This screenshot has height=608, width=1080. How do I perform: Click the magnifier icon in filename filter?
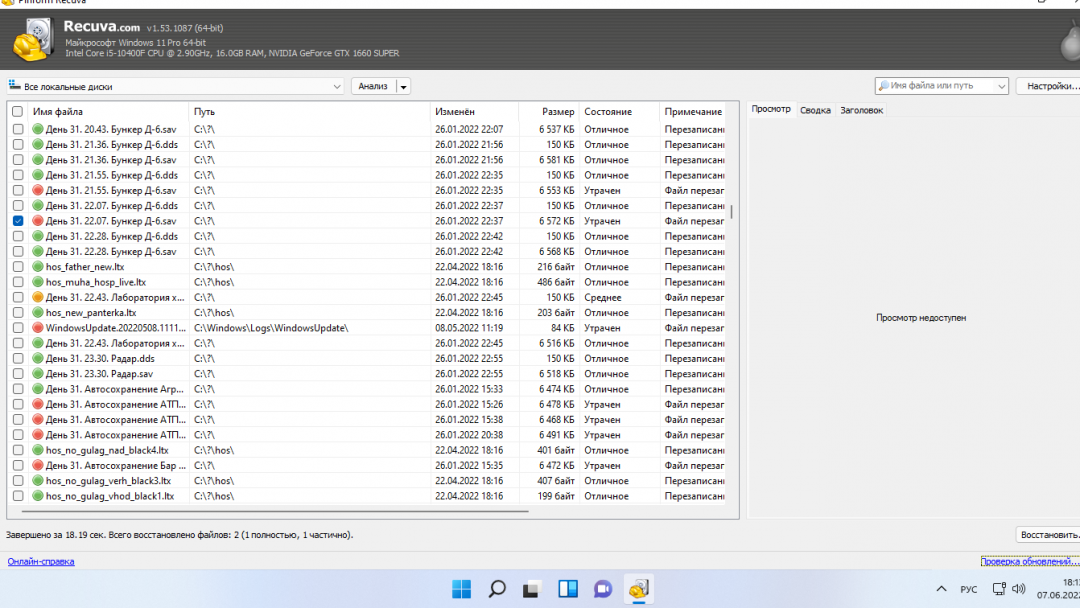coord(883,86)
